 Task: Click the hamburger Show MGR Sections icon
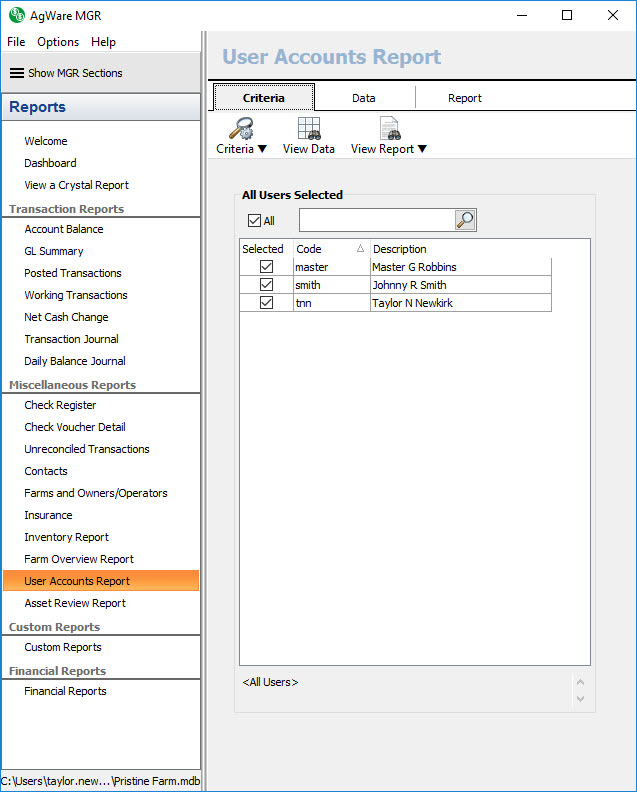coord(17,73)
